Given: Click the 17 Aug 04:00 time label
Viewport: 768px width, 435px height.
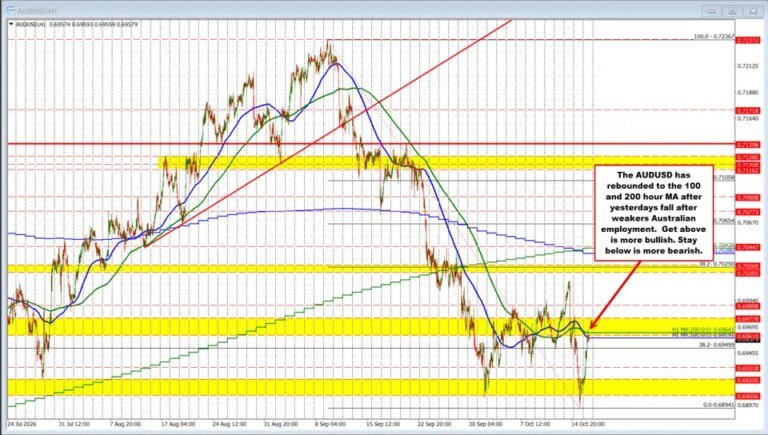Looking at the screenshot, I should pos(178,424).
